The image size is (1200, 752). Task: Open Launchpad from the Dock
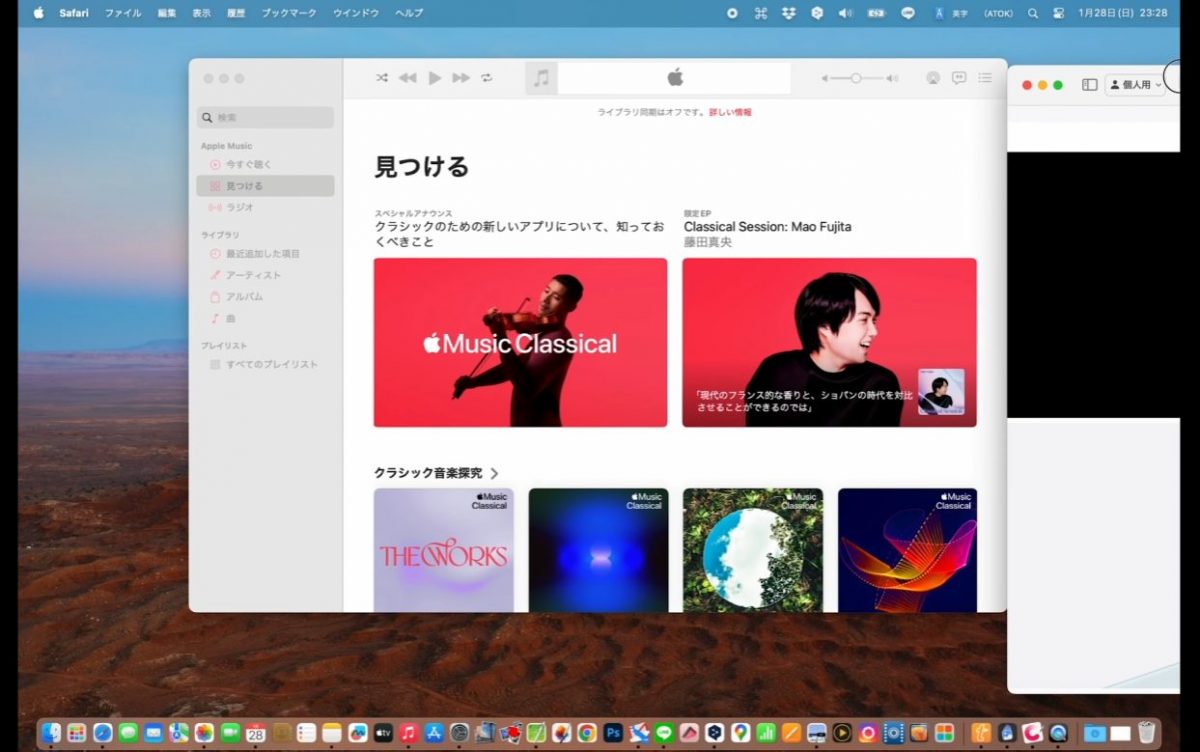(x=77, y=733)
